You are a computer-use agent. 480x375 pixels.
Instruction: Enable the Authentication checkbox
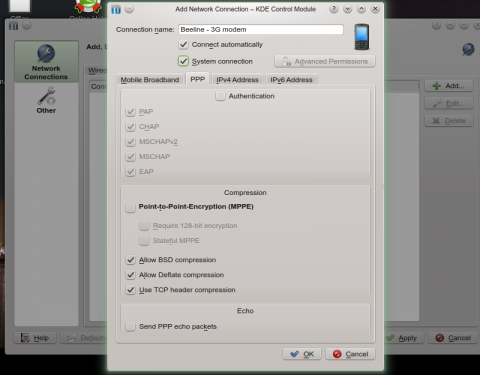pyautogui.click(x=220, y=96)
